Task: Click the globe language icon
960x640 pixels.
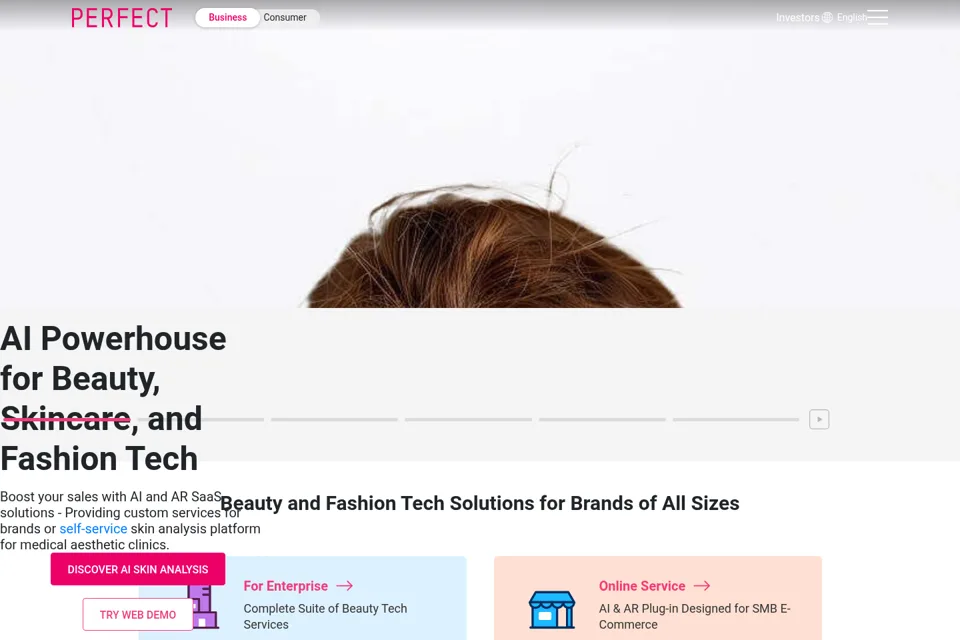Action: [827, 17]
